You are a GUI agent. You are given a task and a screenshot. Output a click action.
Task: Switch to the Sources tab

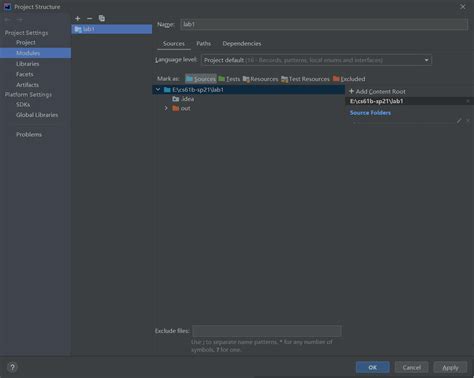tap(174, 44)
